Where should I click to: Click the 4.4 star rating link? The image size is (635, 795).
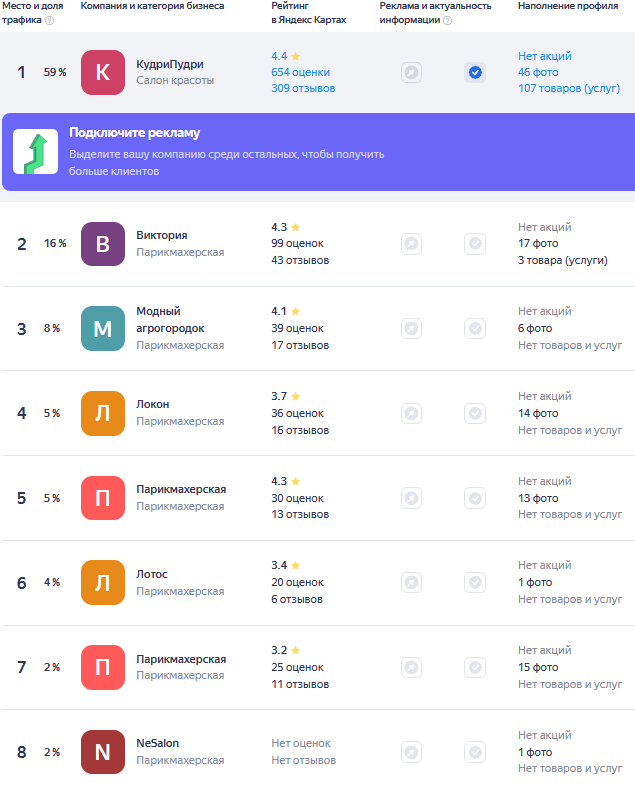(x=286, y=56)
